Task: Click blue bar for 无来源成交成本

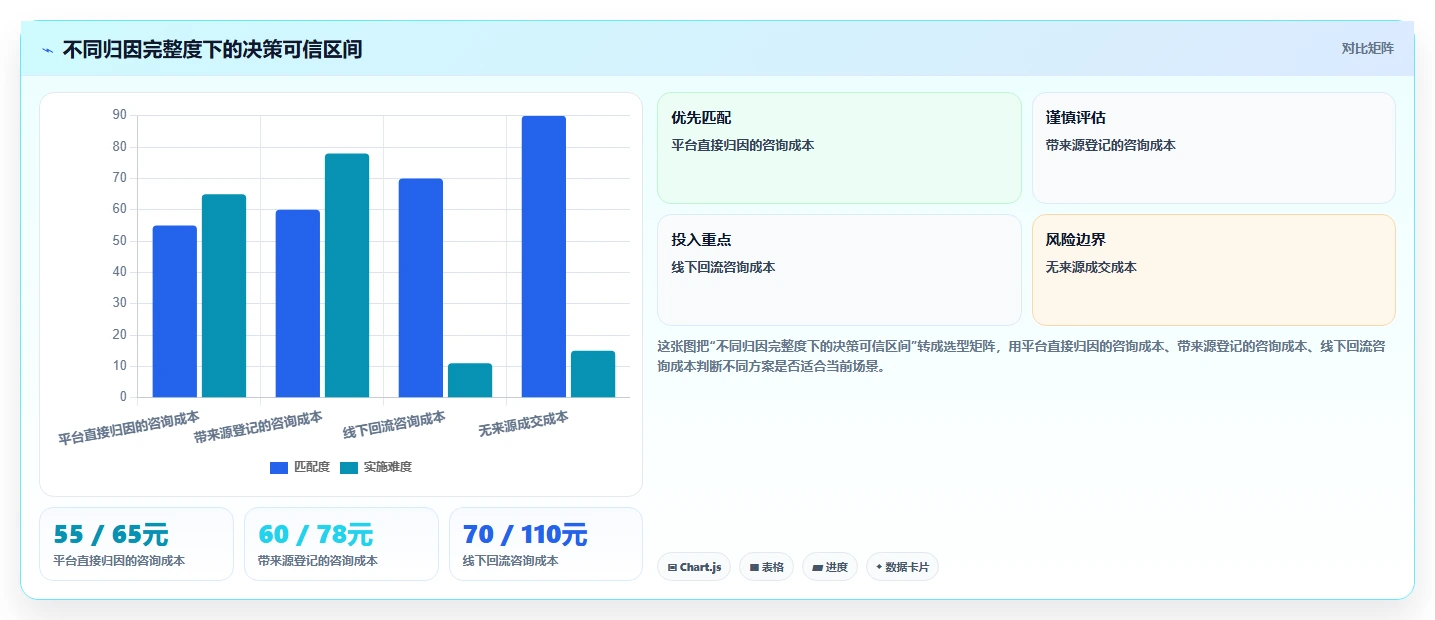Action: click(x=544, y=256)
